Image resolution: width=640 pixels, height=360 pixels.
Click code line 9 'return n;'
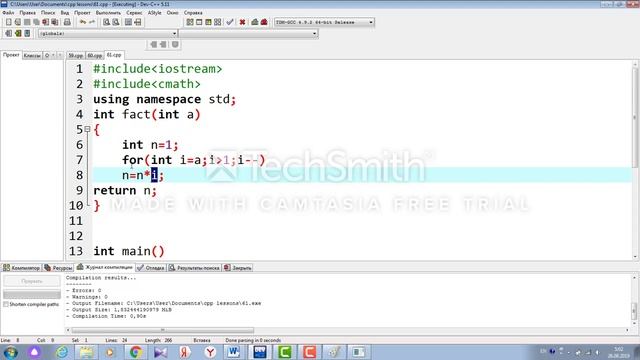pos(125,190)
